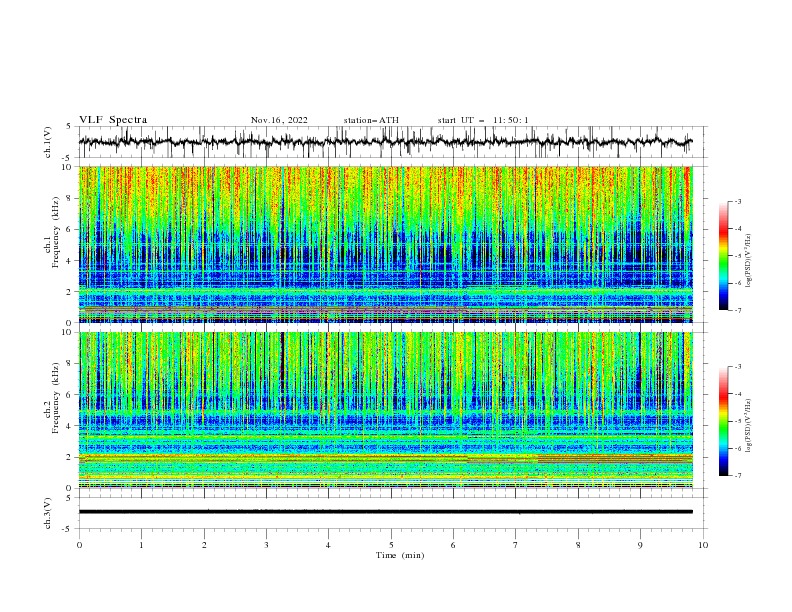Click the time axis tick label '5'
Screen dimensions: 792x612
(391, 545)
